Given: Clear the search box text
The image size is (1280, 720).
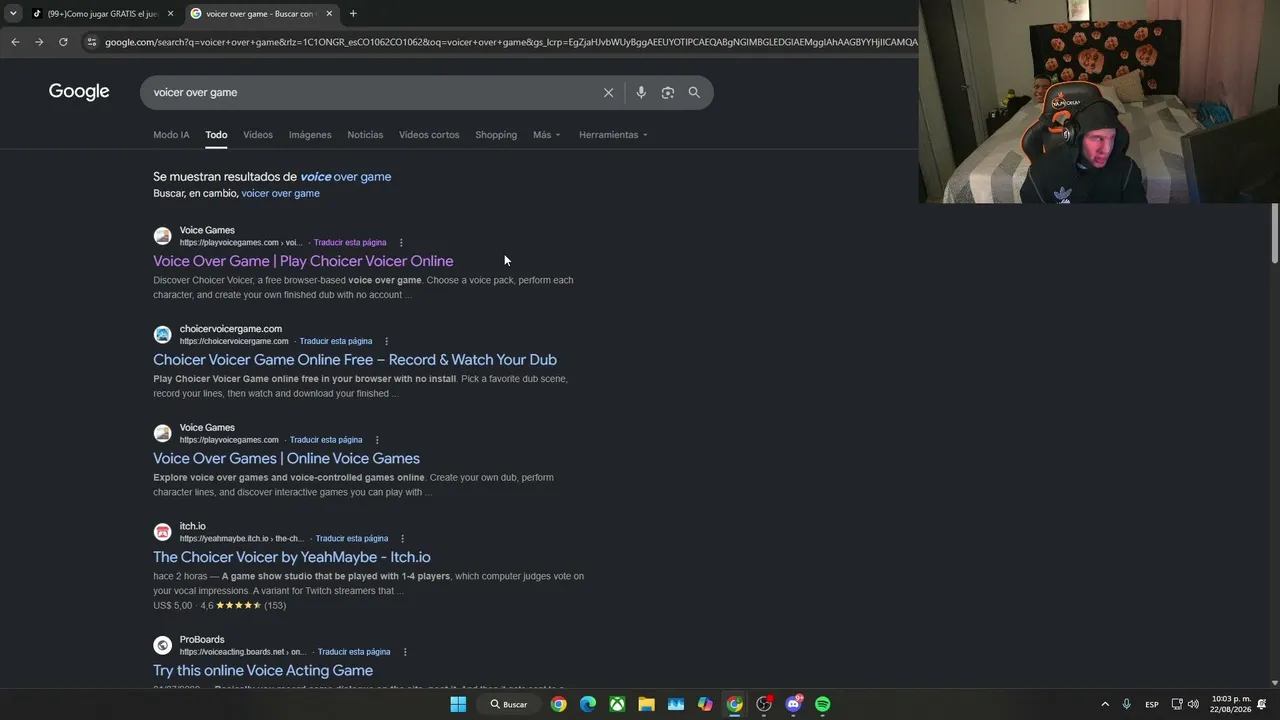Looking at the screenshot, I should coord(608,92).
